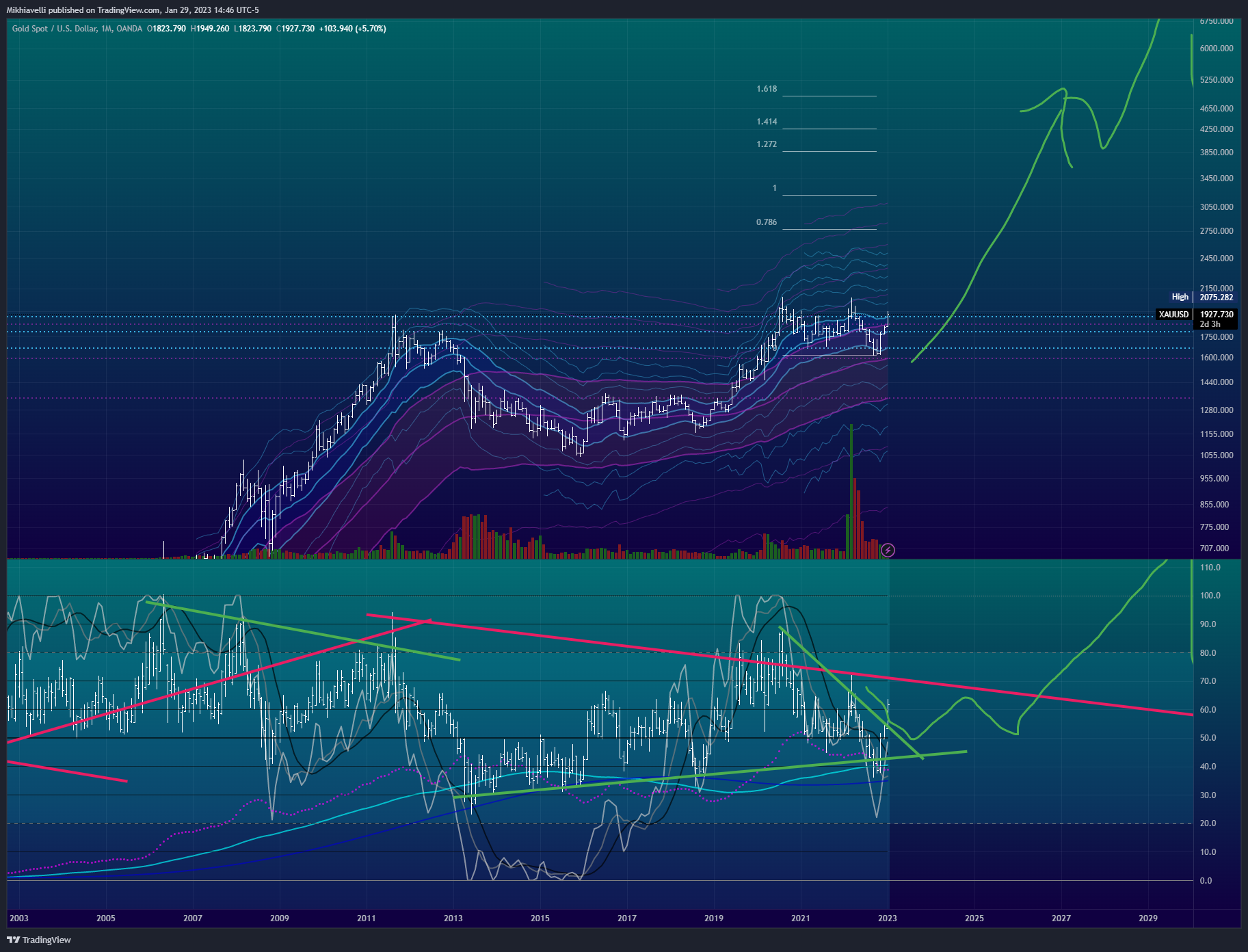Click the 2025 label on the time axis

point(974,918)
